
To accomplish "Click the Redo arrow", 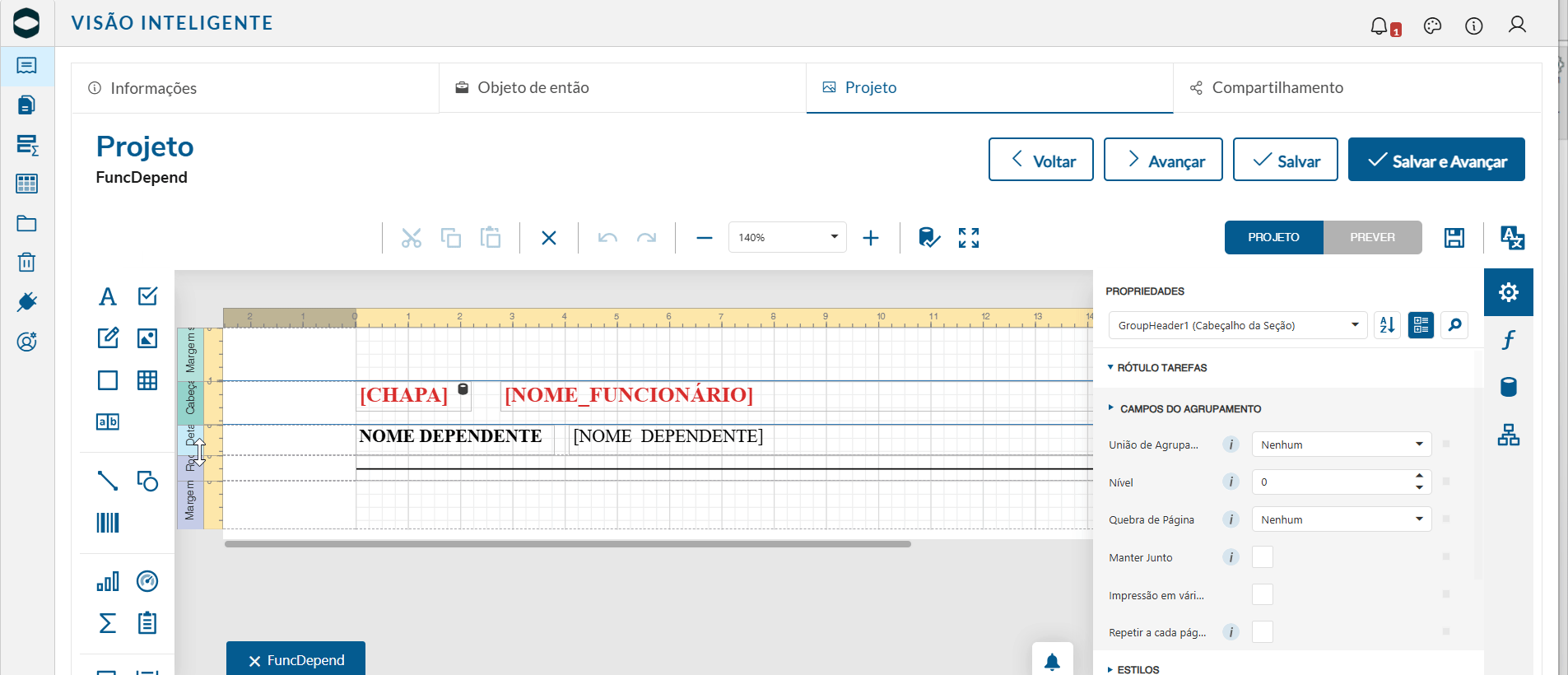I will click(647, 238).
